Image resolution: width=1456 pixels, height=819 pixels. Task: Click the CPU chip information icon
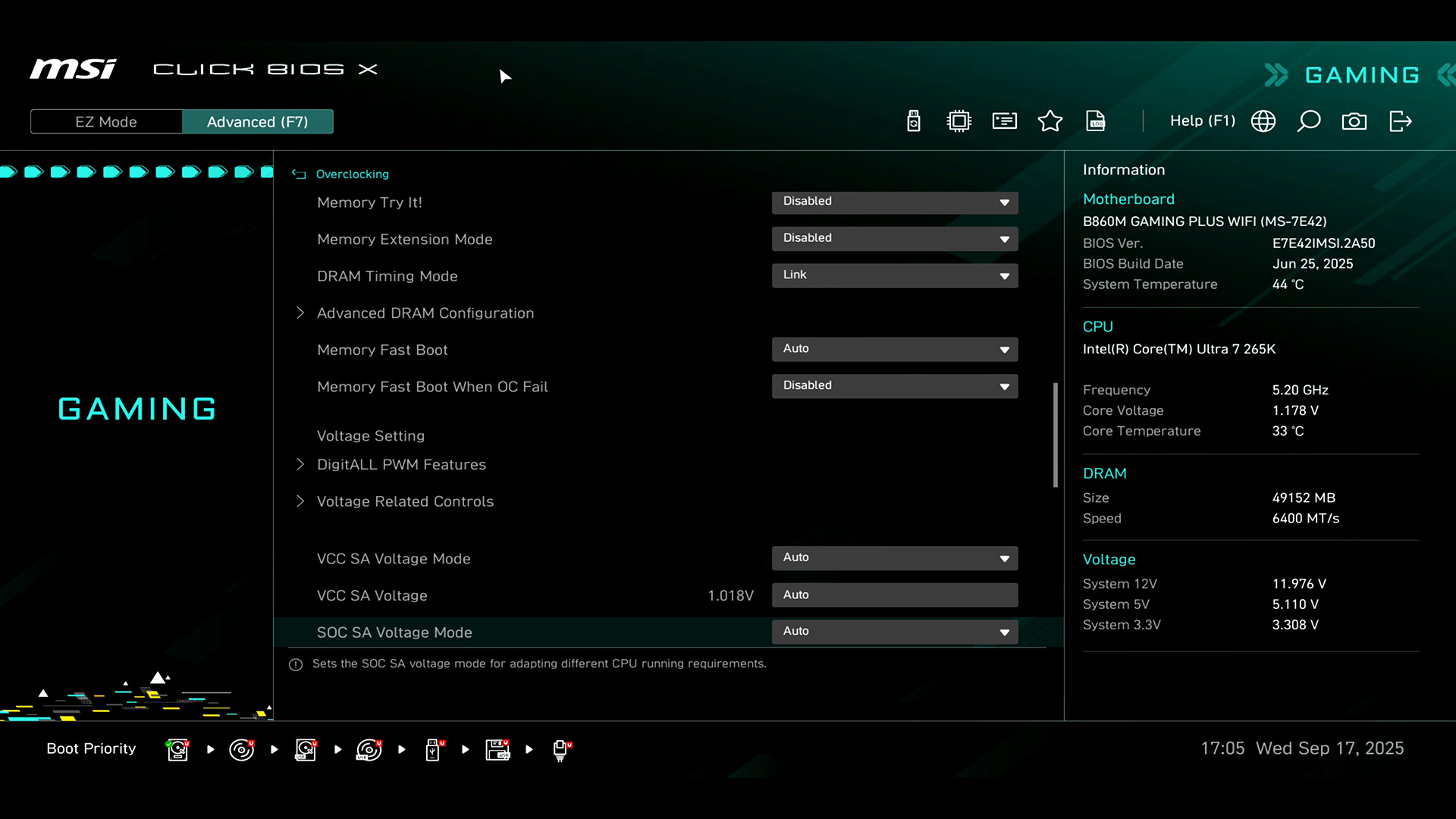tap(959, 121)
